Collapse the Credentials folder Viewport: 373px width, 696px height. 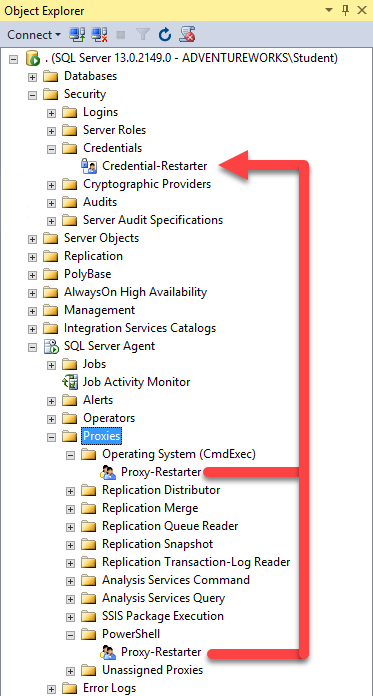pyautogui.click(x=52, y=148)
